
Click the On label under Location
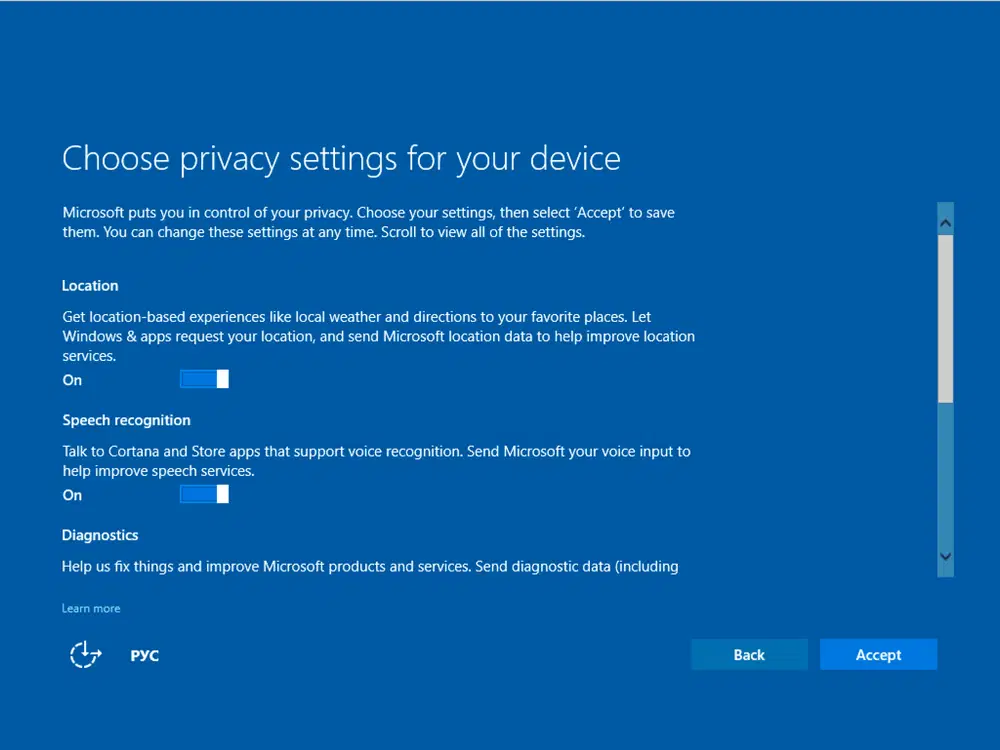72,380
